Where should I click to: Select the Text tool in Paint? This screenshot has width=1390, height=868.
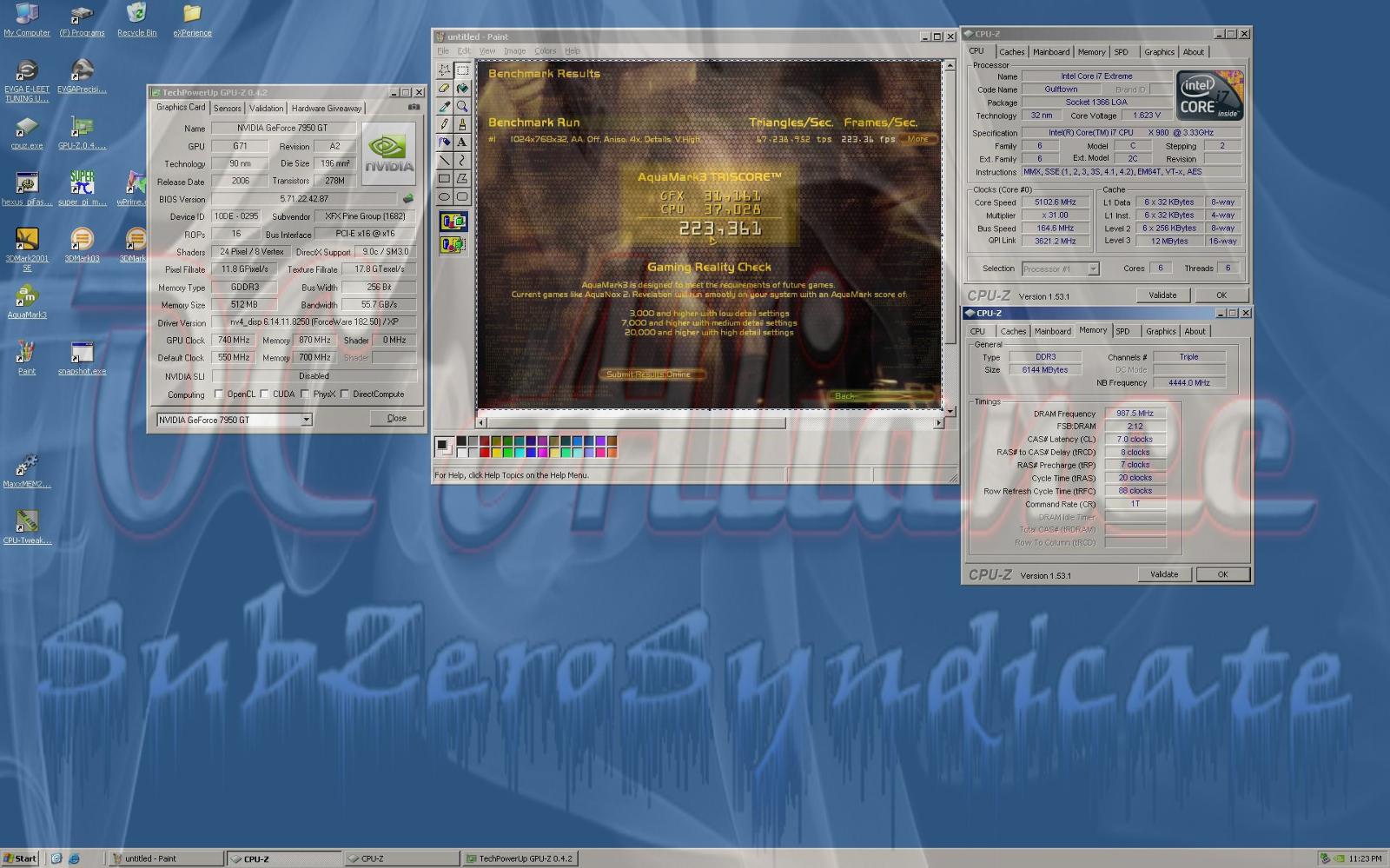click(x=462, y=142)
